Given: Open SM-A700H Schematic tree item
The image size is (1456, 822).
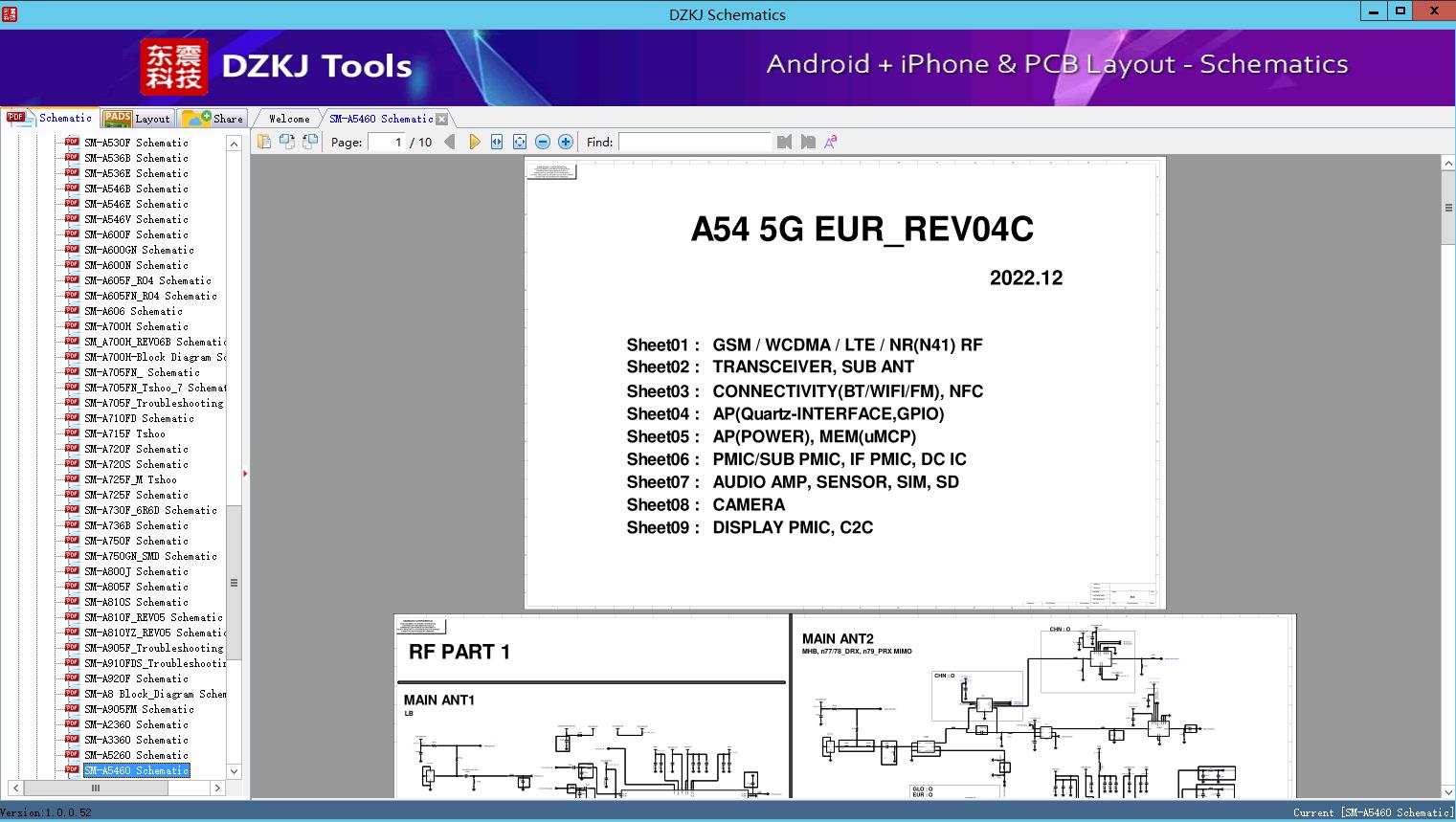Looking at the screenshot, I should 136,326.
